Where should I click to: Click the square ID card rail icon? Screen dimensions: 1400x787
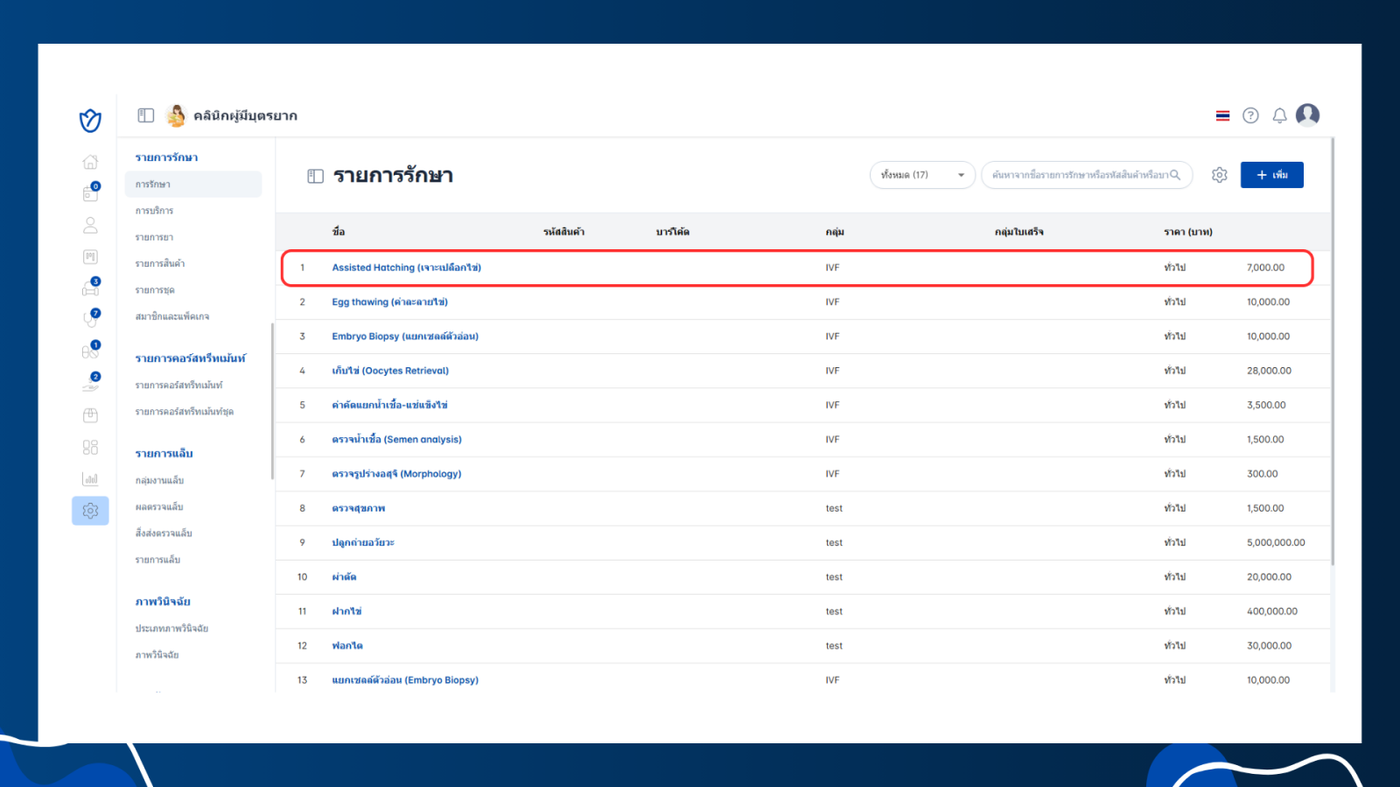[90, 257]
